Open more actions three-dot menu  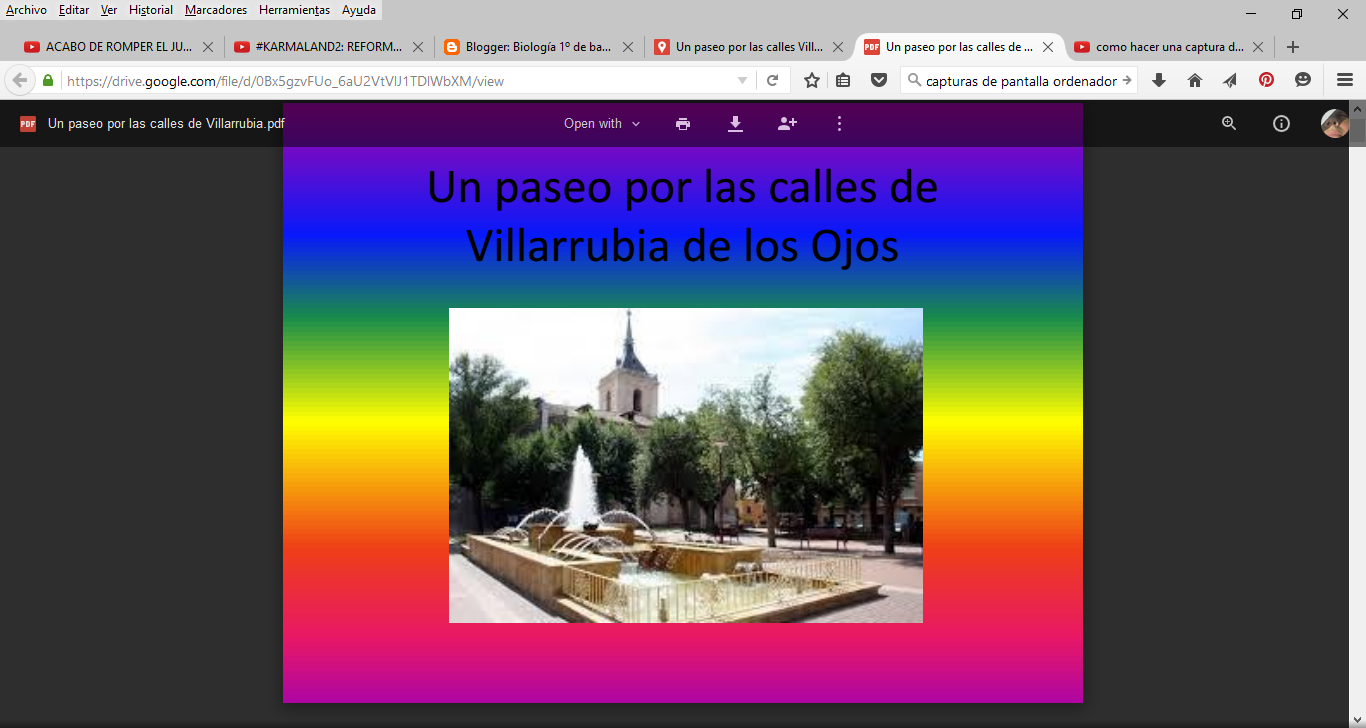pos(839,124)
